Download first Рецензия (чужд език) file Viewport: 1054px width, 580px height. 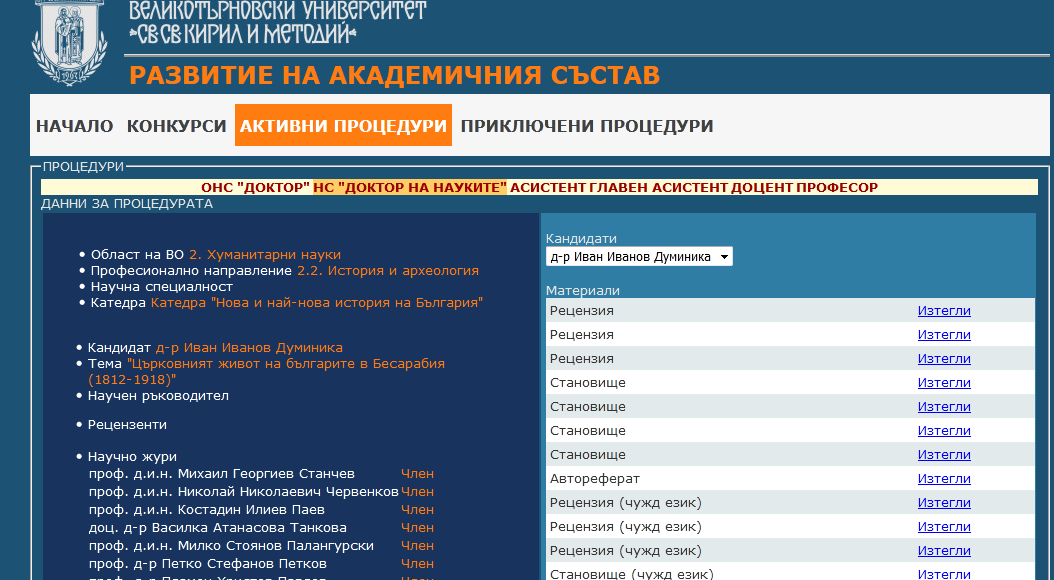944,503
